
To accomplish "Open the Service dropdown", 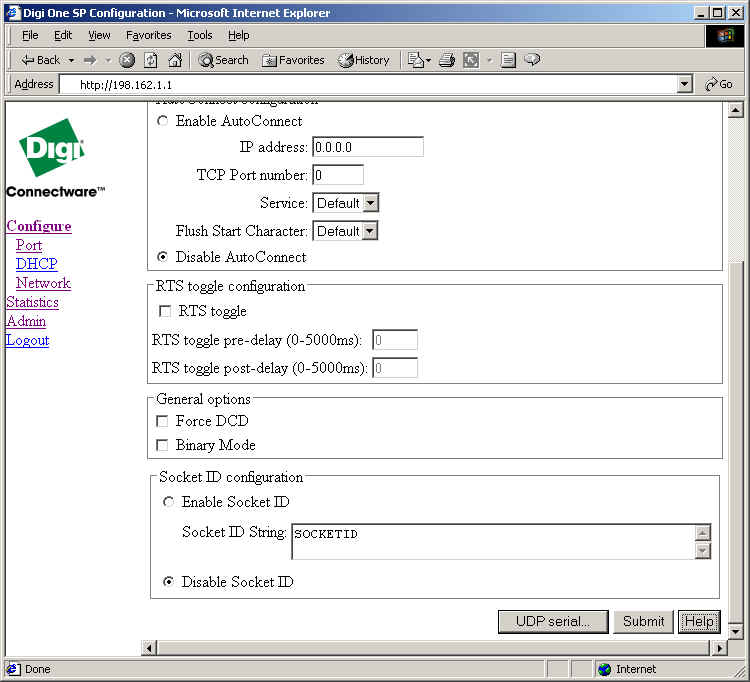I will [x=345, y=203].
